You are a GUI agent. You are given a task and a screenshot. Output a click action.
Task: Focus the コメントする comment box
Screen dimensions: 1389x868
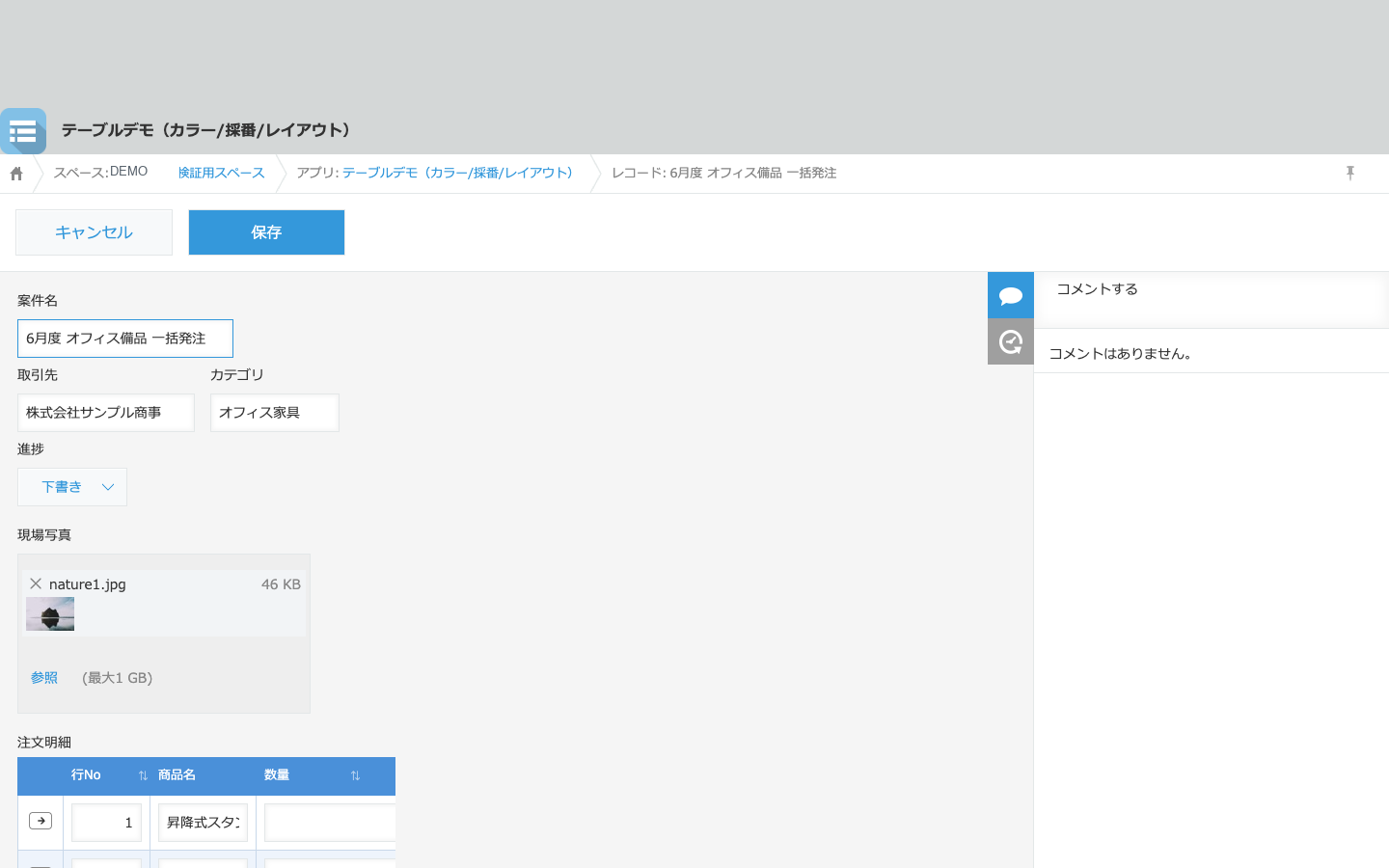coord(1212,300)
